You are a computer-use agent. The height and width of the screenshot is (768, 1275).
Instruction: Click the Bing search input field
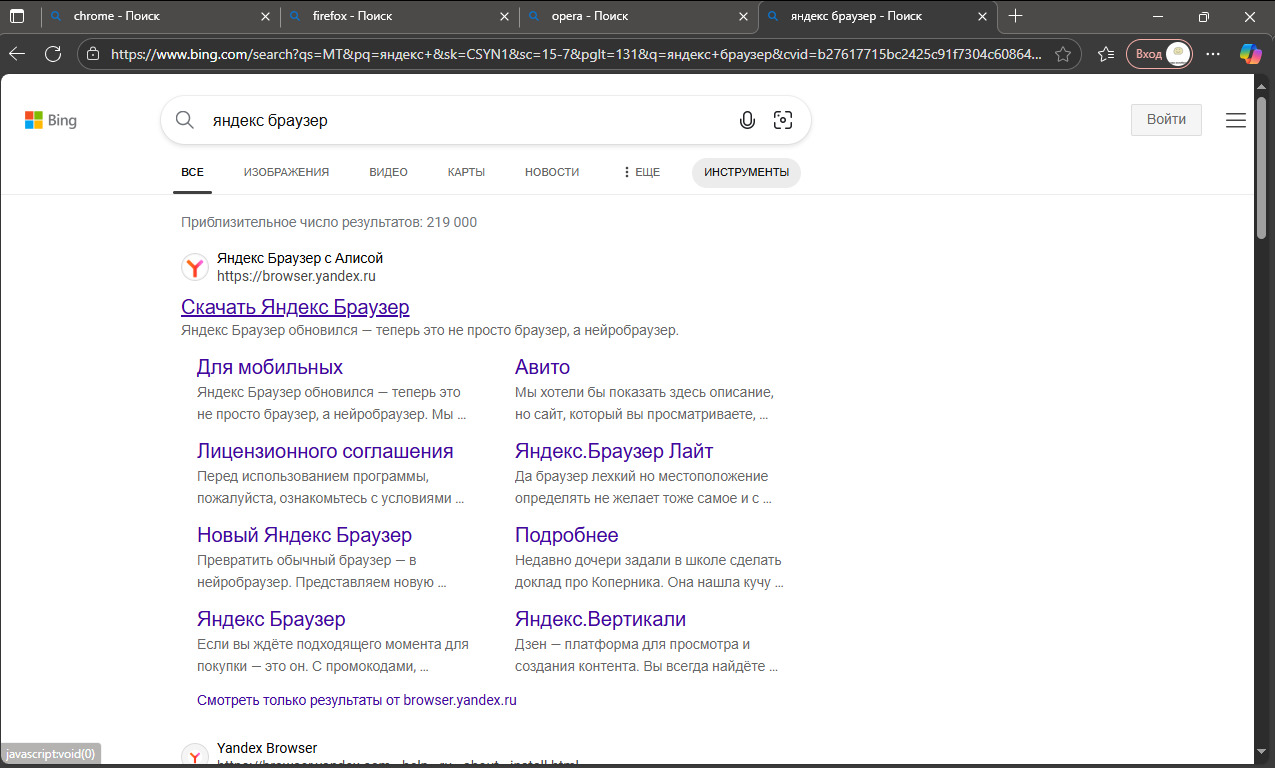(460, 121)
